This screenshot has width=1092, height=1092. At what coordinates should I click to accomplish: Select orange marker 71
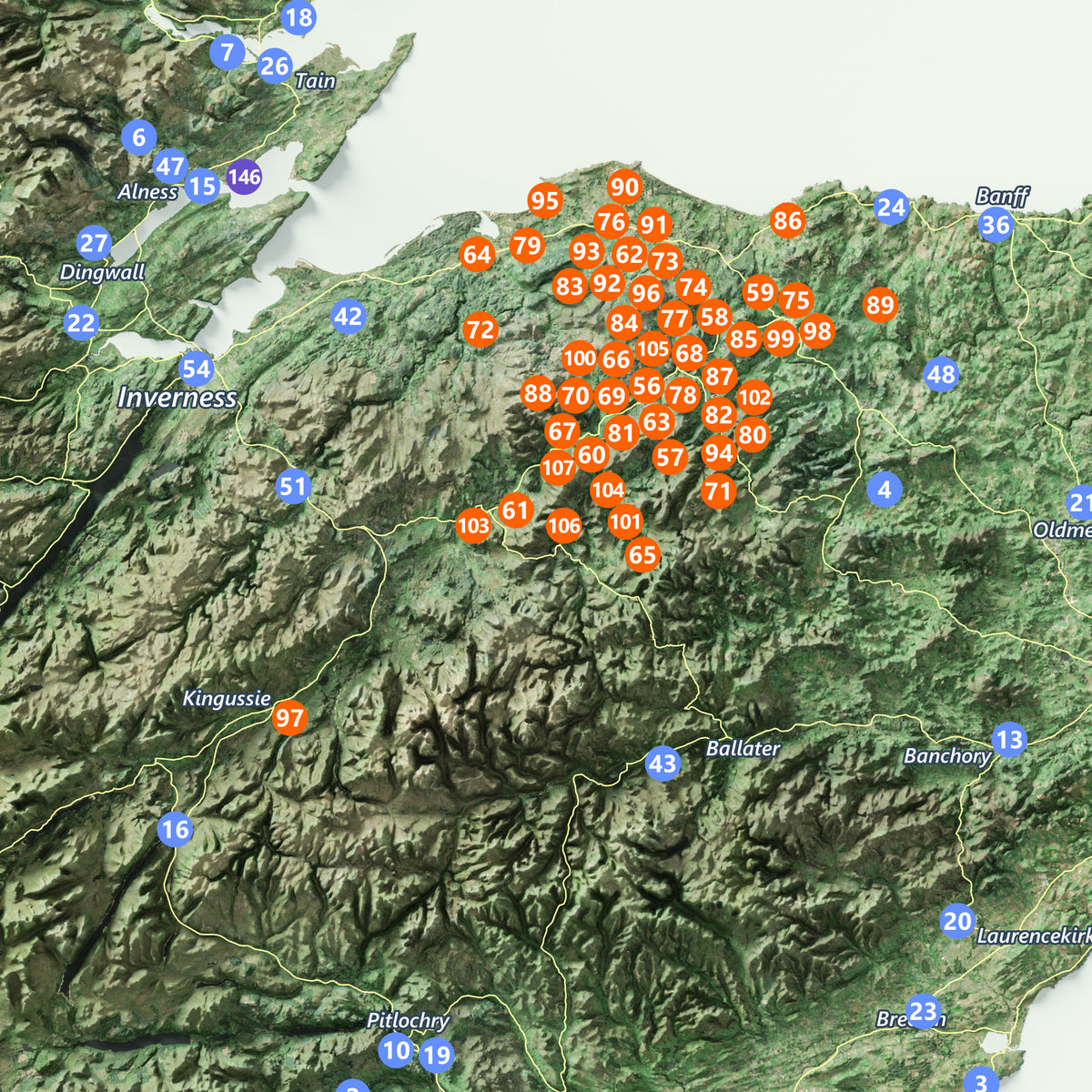718,492
